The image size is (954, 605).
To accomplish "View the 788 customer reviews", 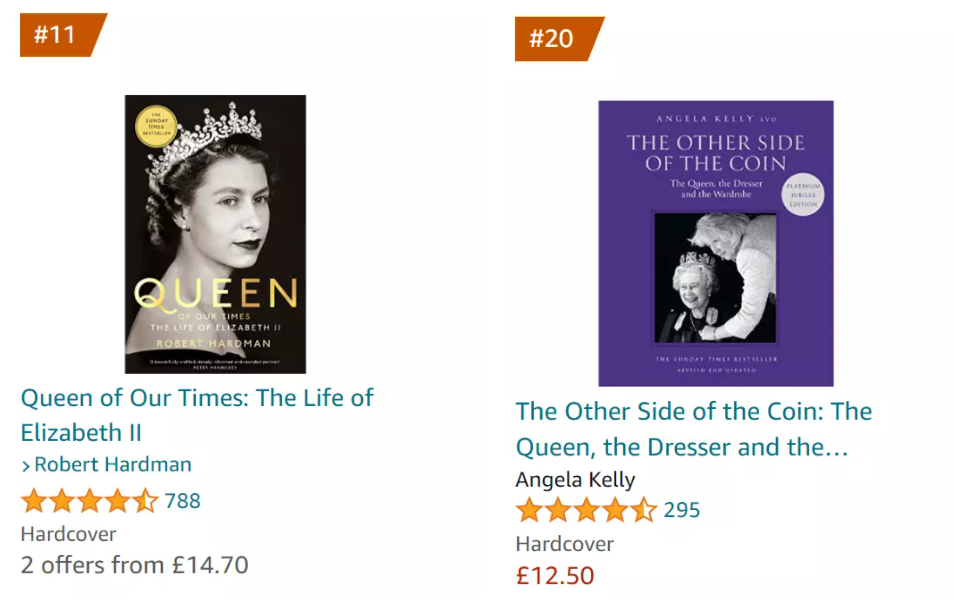I will point(183,501).
